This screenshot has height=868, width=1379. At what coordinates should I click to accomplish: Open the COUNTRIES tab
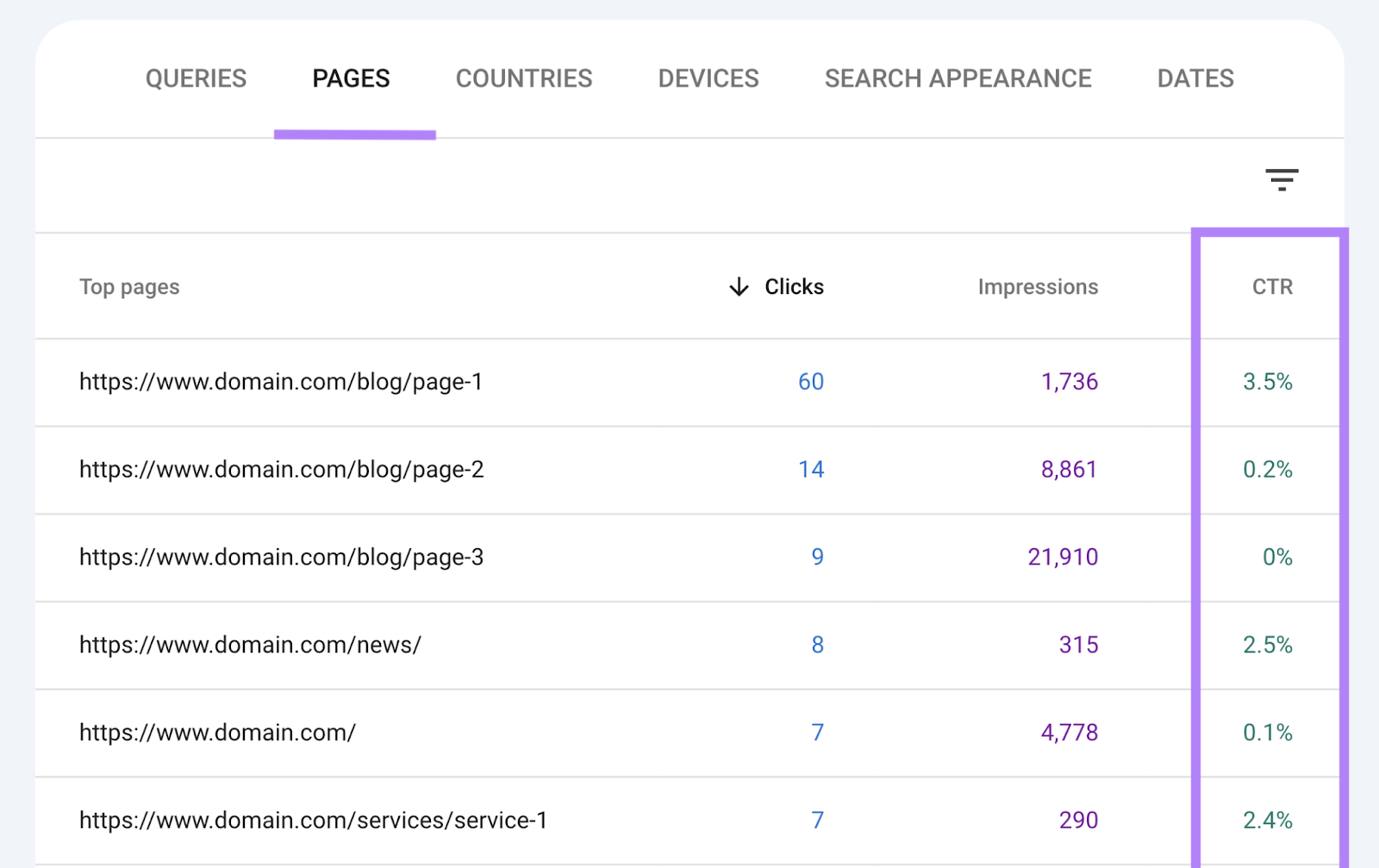click(523, 78)
